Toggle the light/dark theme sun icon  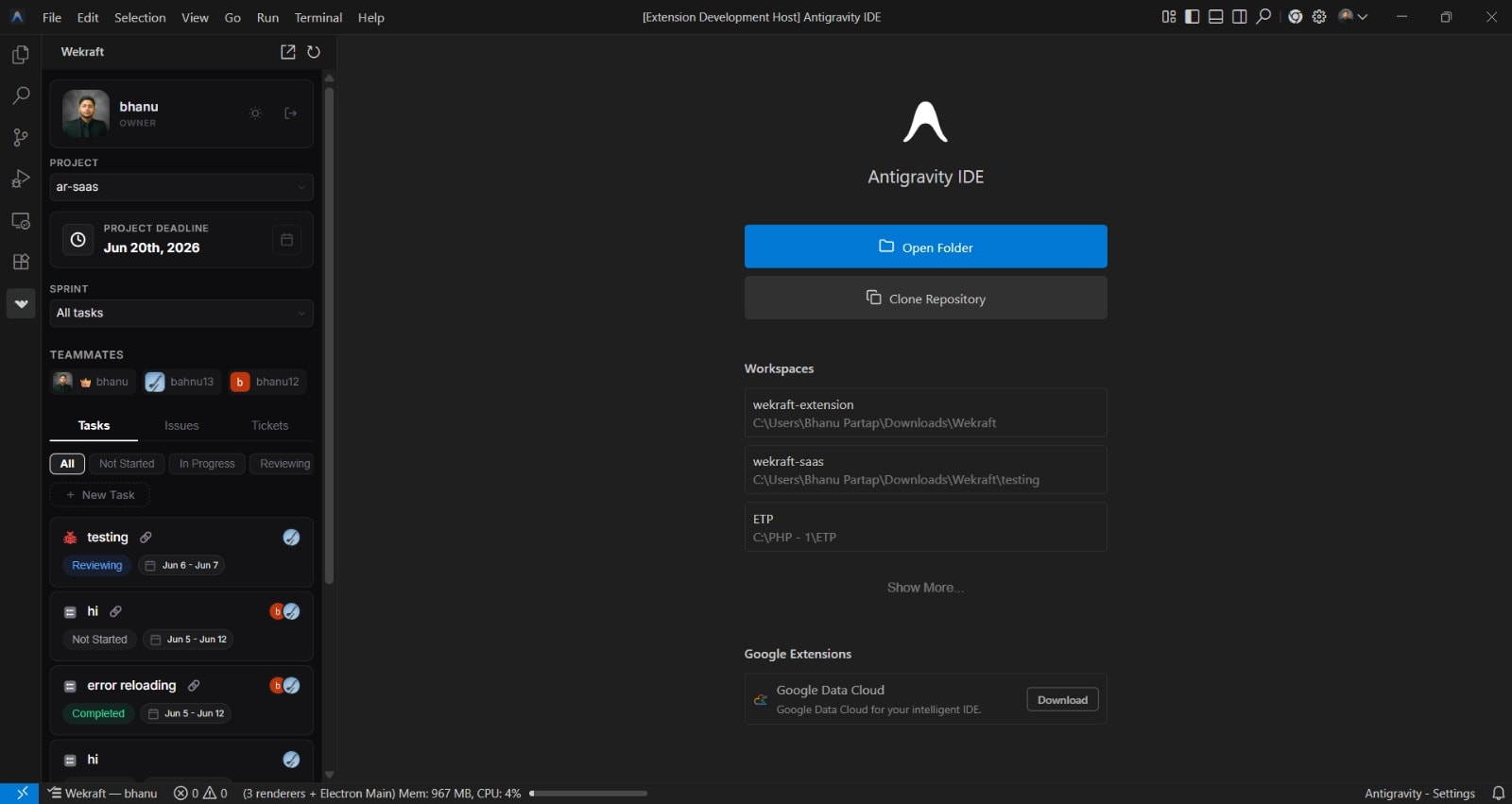click(x=255, y=113)
